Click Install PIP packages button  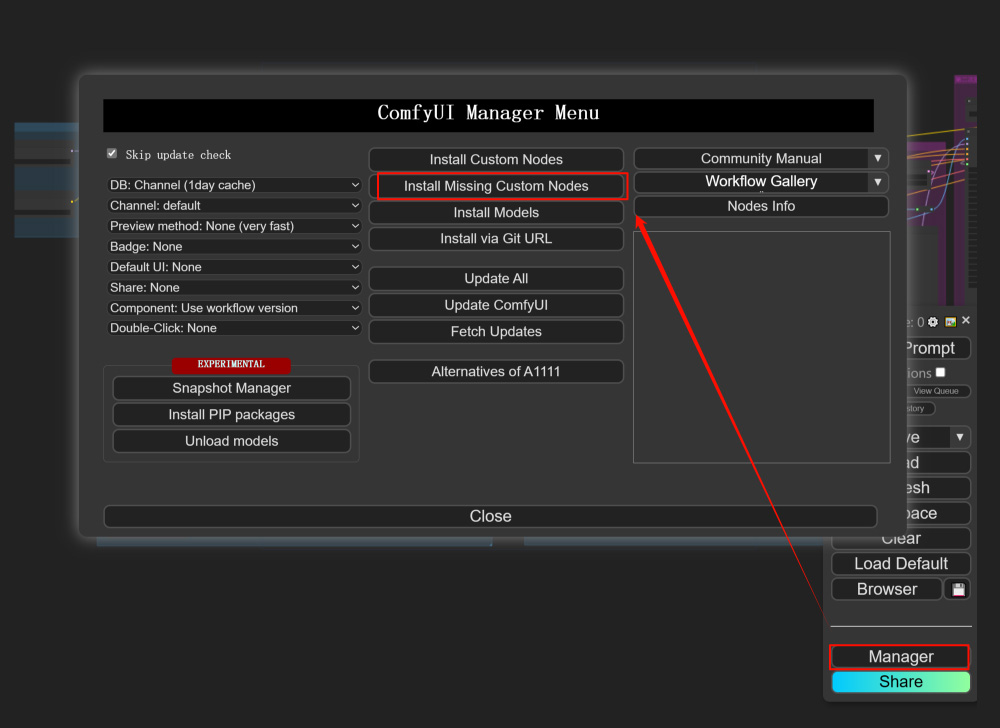click(x=232, y=414)
